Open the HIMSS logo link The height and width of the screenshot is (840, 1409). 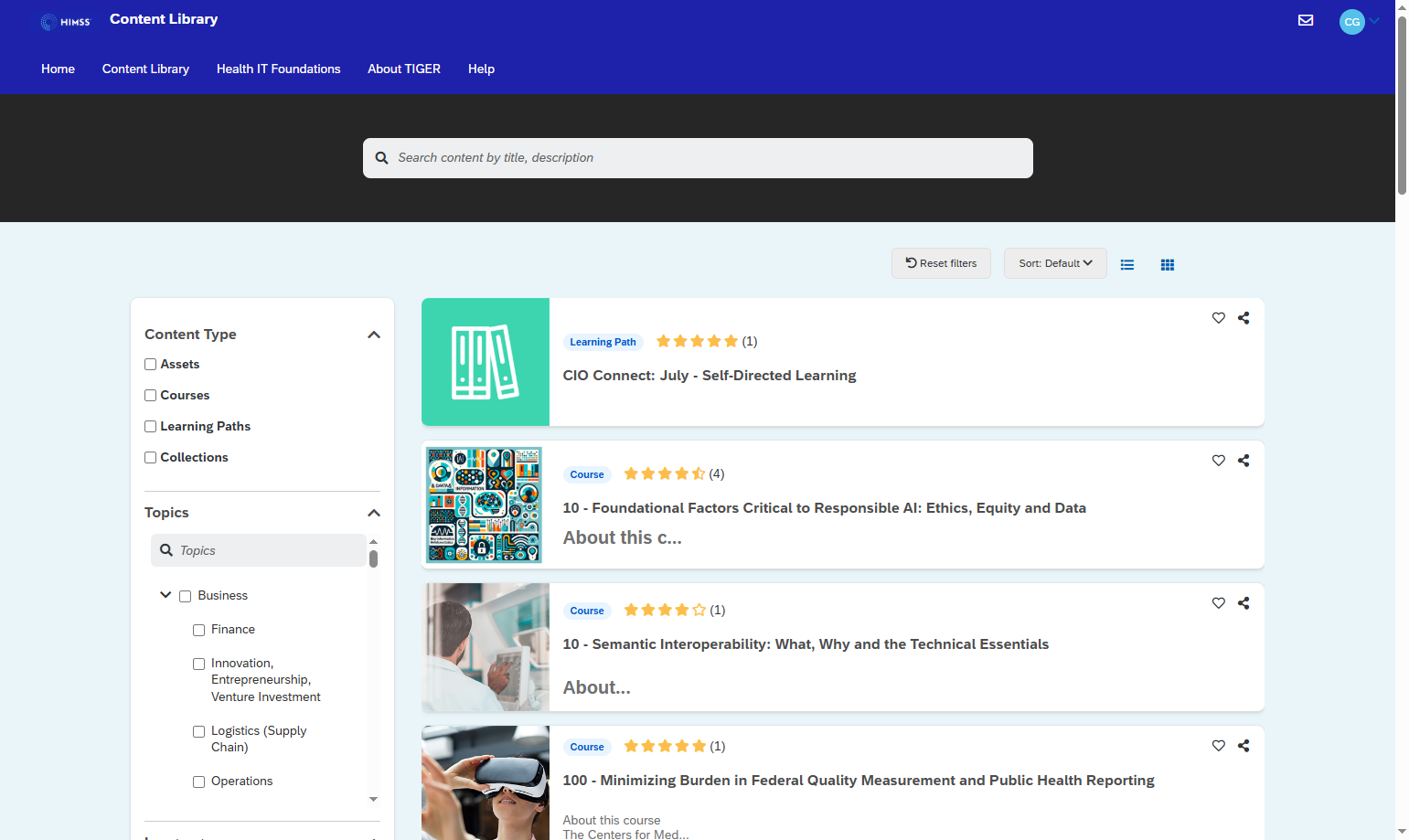[66, 22]
